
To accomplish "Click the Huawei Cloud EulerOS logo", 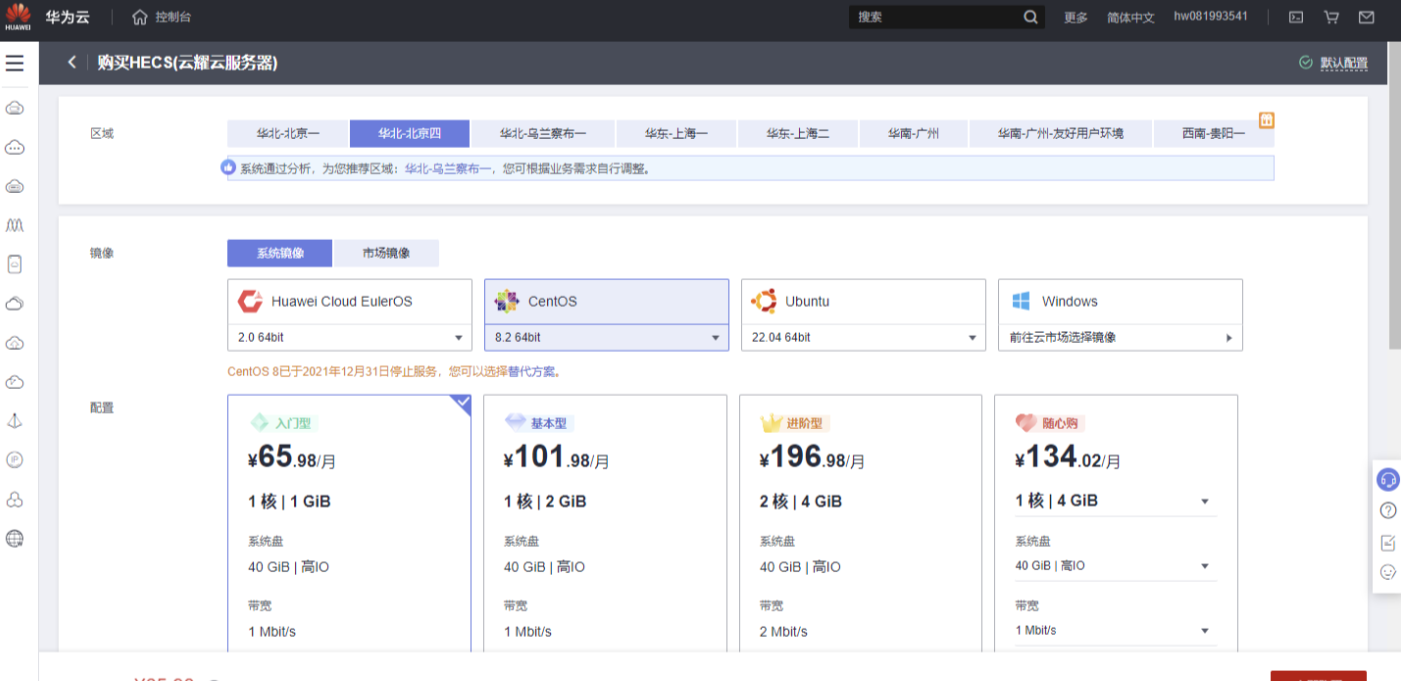I will [250, 301].
